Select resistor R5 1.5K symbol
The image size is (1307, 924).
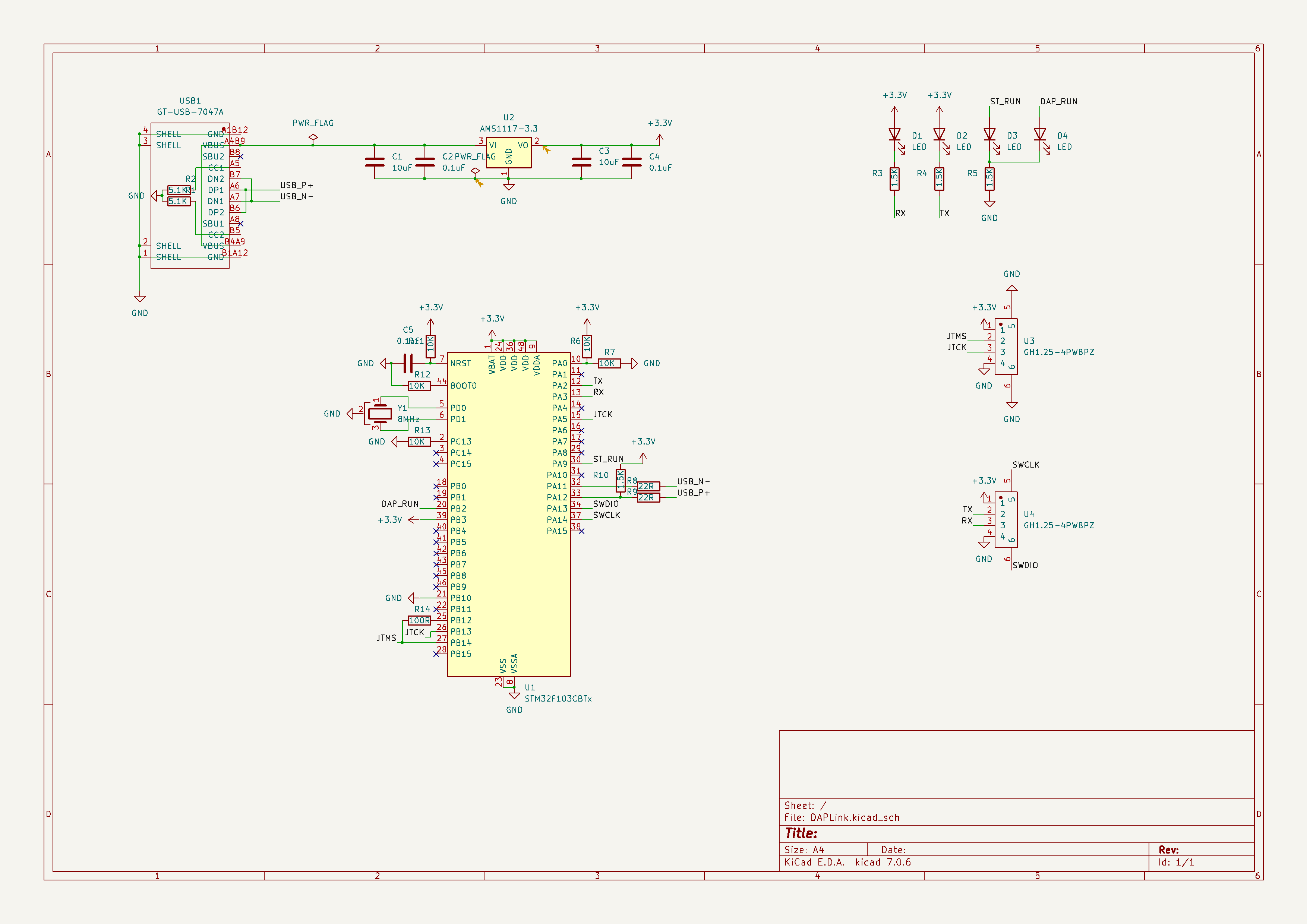coord(989,179)
